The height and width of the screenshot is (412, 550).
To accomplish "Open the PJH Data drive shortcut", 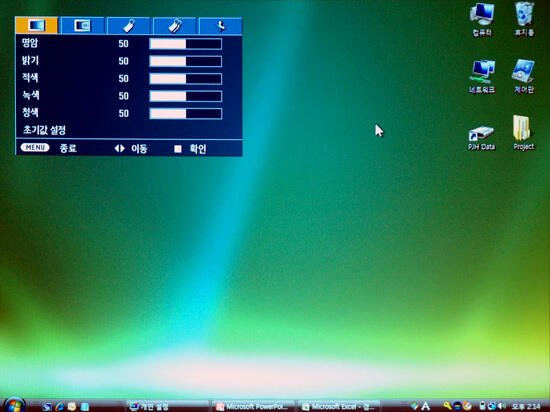I will click(481, 138).
